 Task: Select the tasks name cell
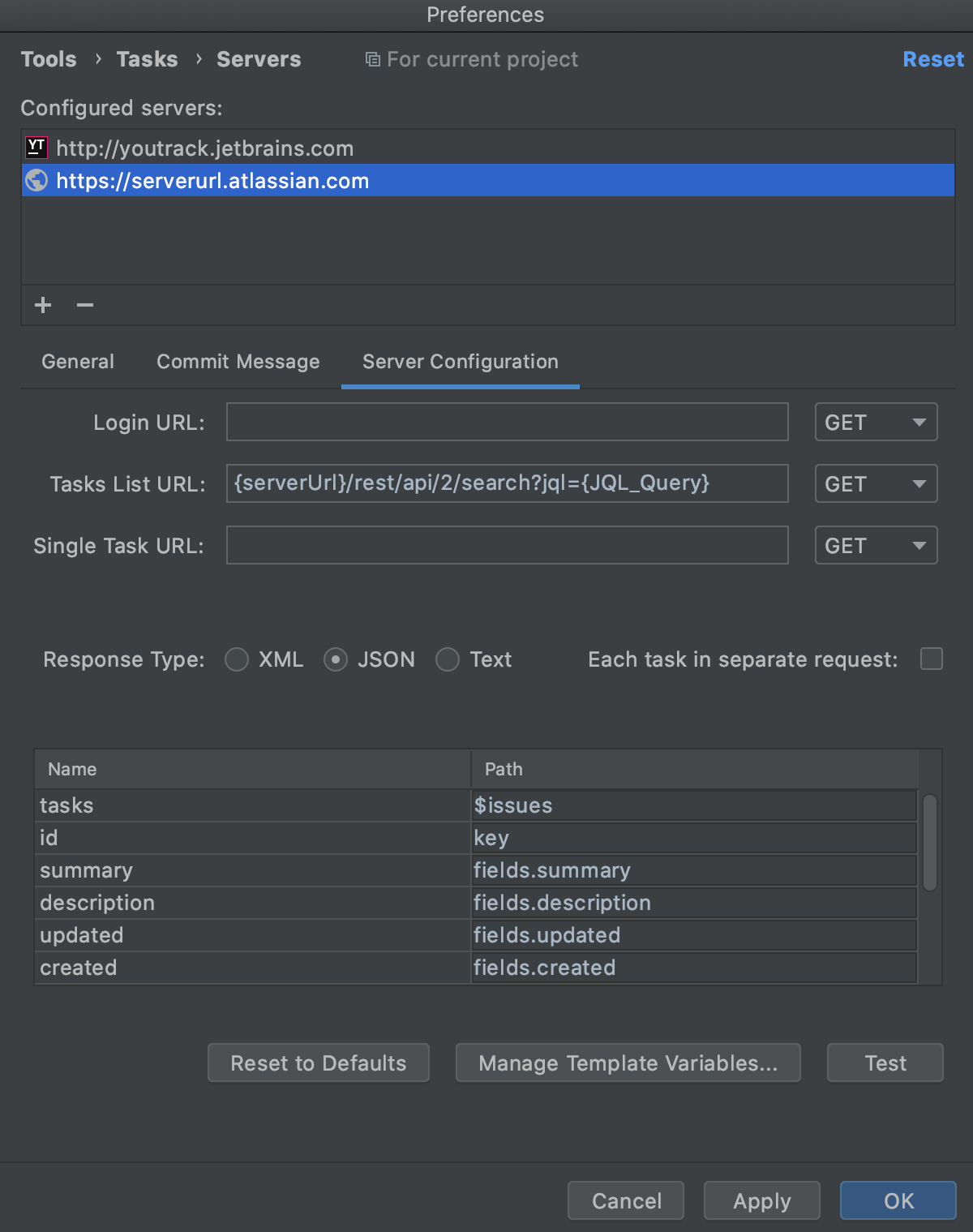(x=253, y=805)
